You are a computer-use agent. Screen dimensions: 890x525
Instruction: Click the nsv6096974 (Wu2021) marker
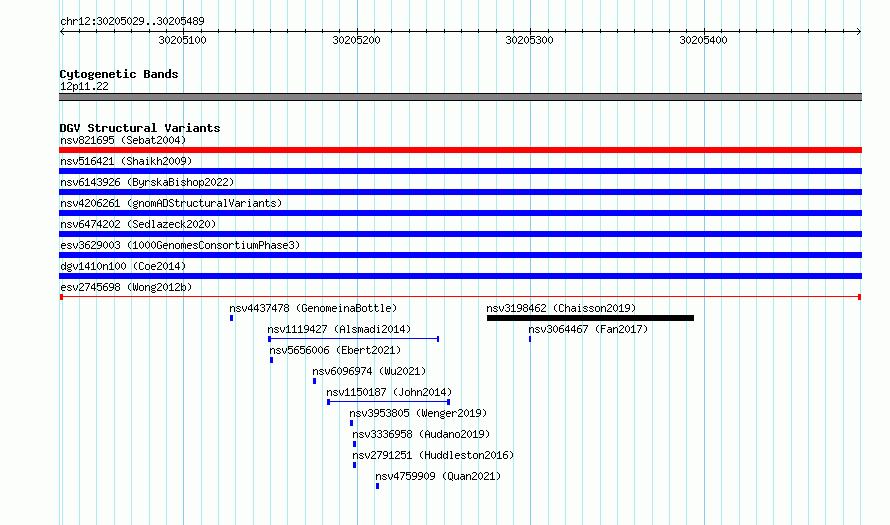[314, 381]
